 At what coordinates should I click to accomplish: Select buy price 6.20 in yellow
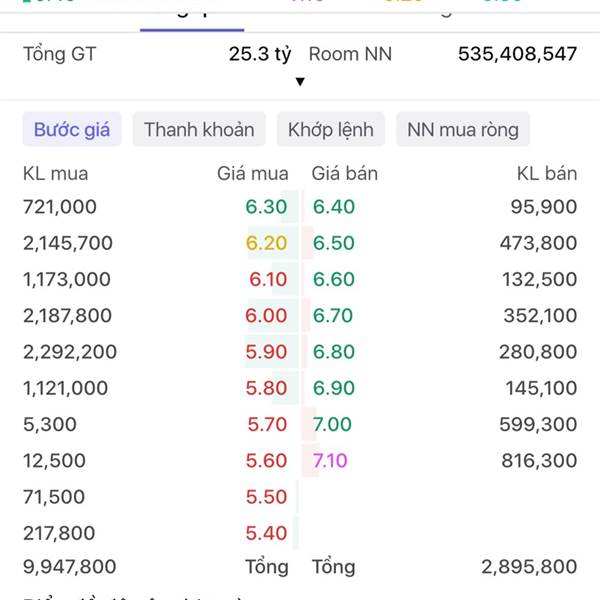click(266, 243)
